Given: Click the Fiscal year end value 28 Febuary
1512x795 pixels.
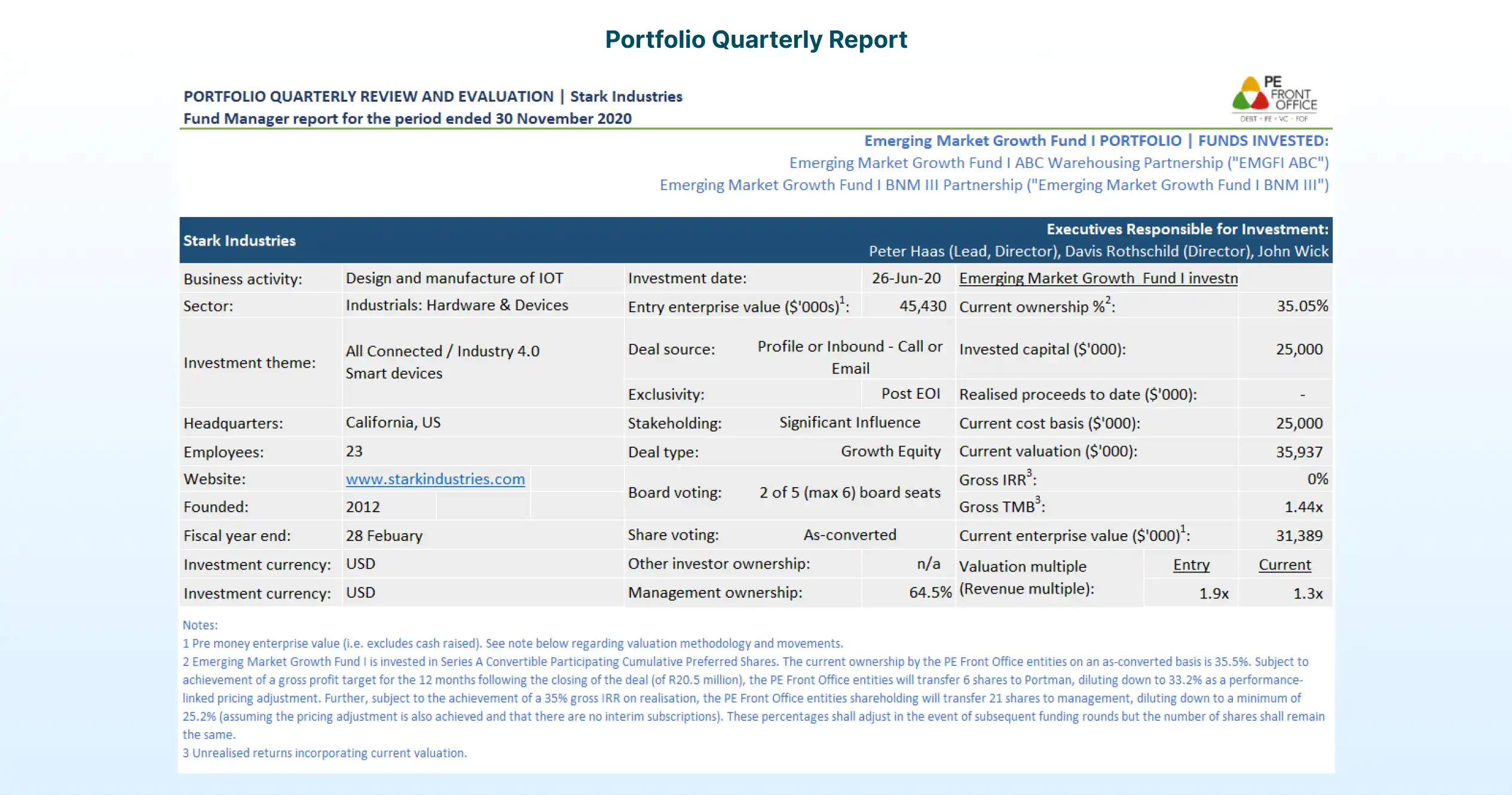Looking at the screenshot, I should (x=384, y=536).
